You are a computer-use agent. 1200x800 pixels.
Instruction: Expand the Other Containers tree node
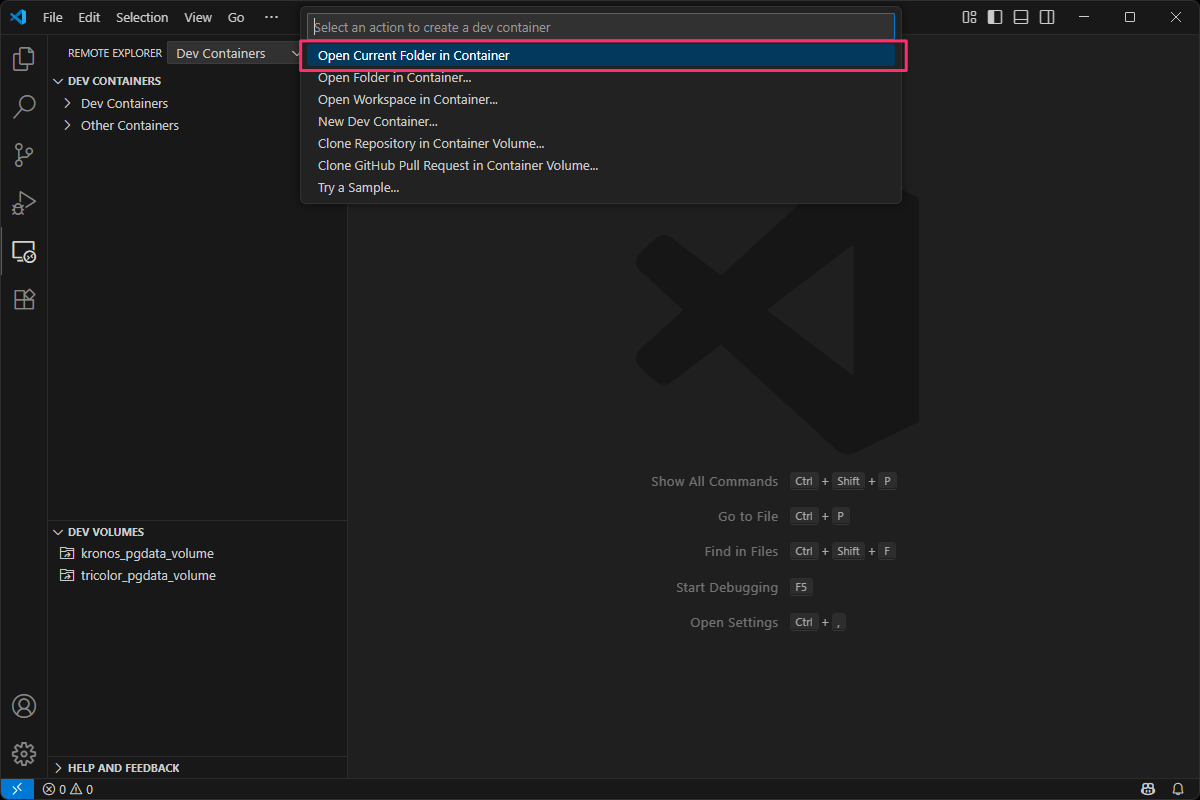(197, 125)
